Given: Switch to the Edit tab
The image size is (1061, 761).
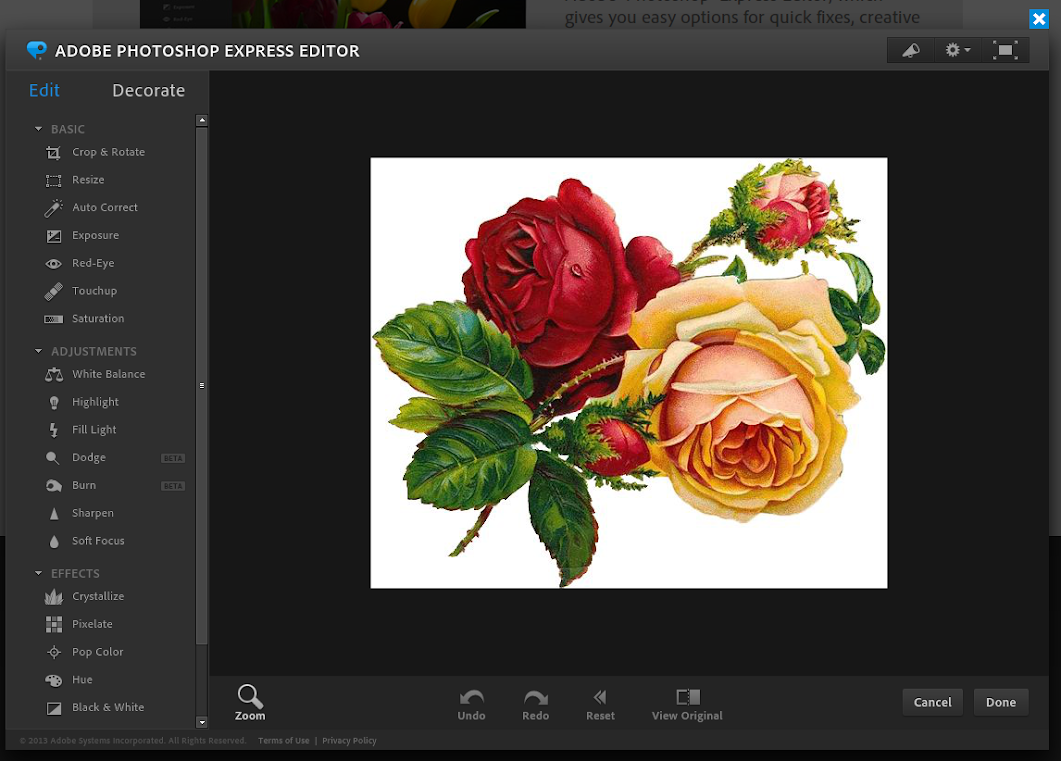Looking at the screenshot, I should [x=44, y=91].
